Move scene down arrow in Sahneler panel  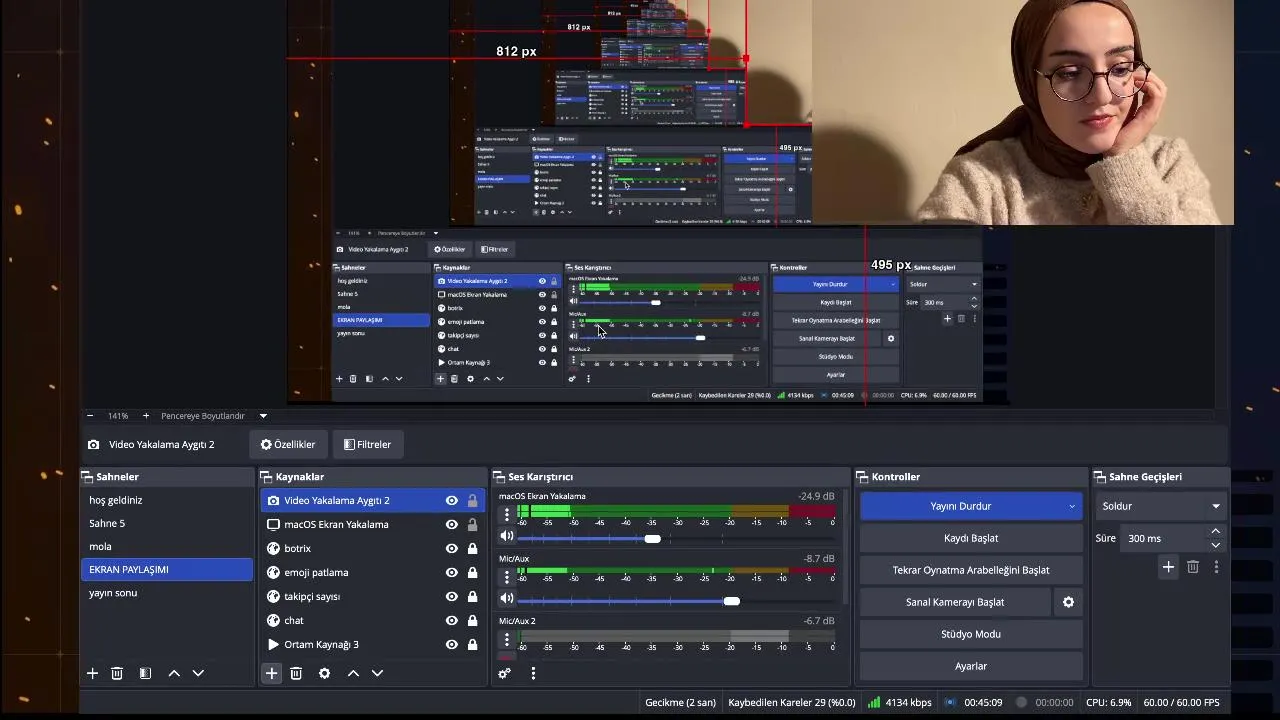point(198,674)
